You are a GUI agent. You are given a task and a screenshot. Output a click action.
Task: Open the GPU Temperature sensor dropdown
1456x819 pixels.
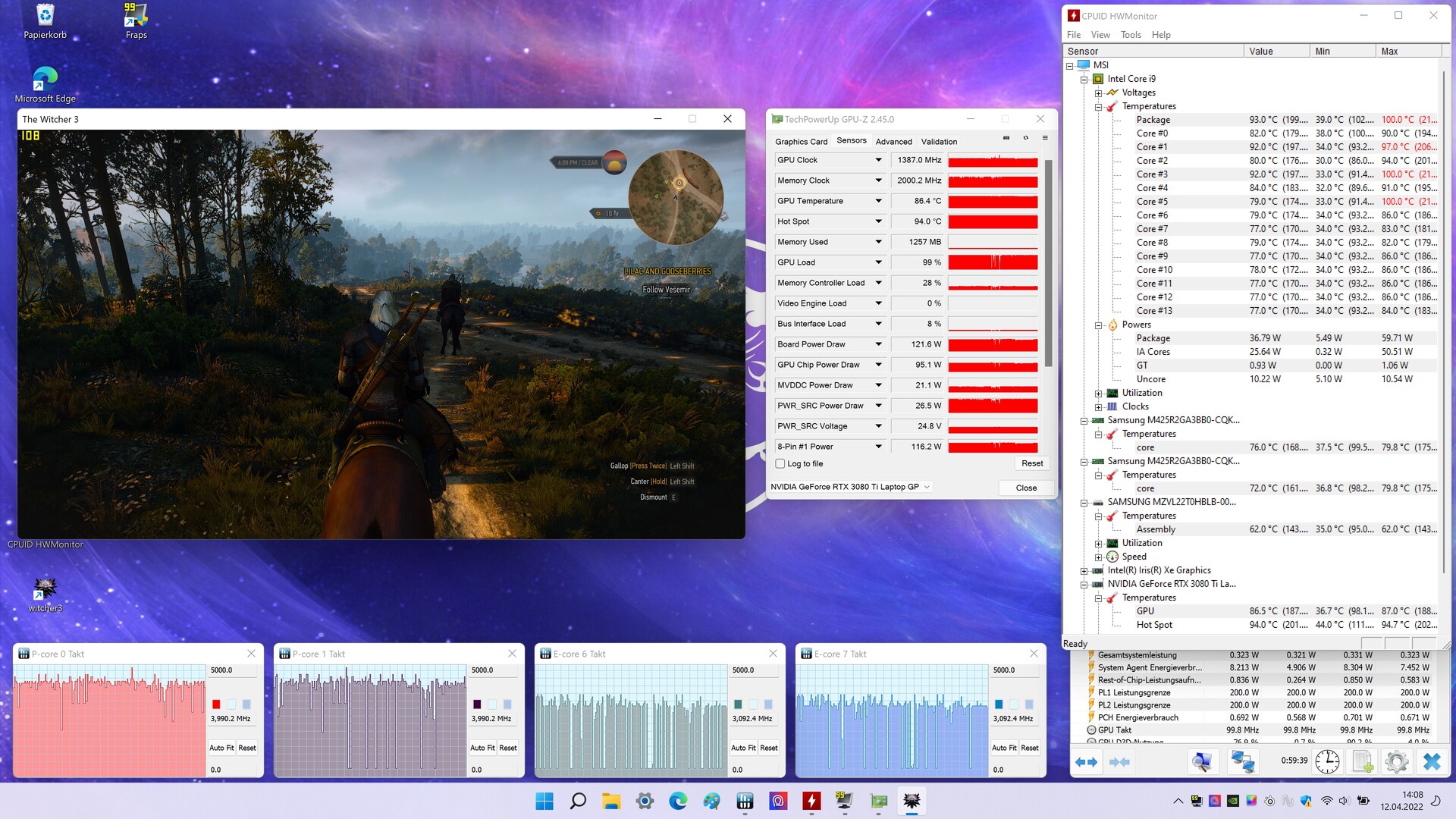tap(878, 201)
